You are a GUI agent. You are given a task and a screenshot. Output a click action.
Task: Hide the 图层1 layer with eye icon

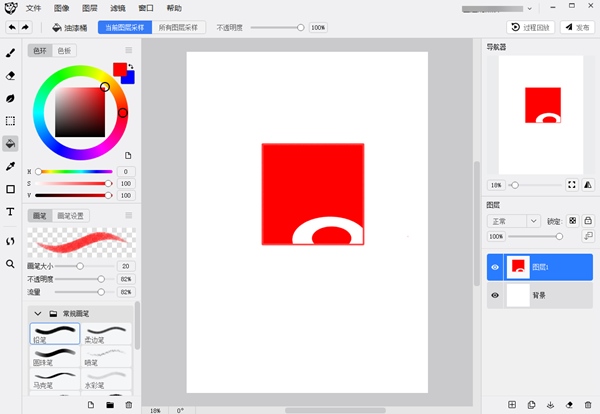coord(494,268)
